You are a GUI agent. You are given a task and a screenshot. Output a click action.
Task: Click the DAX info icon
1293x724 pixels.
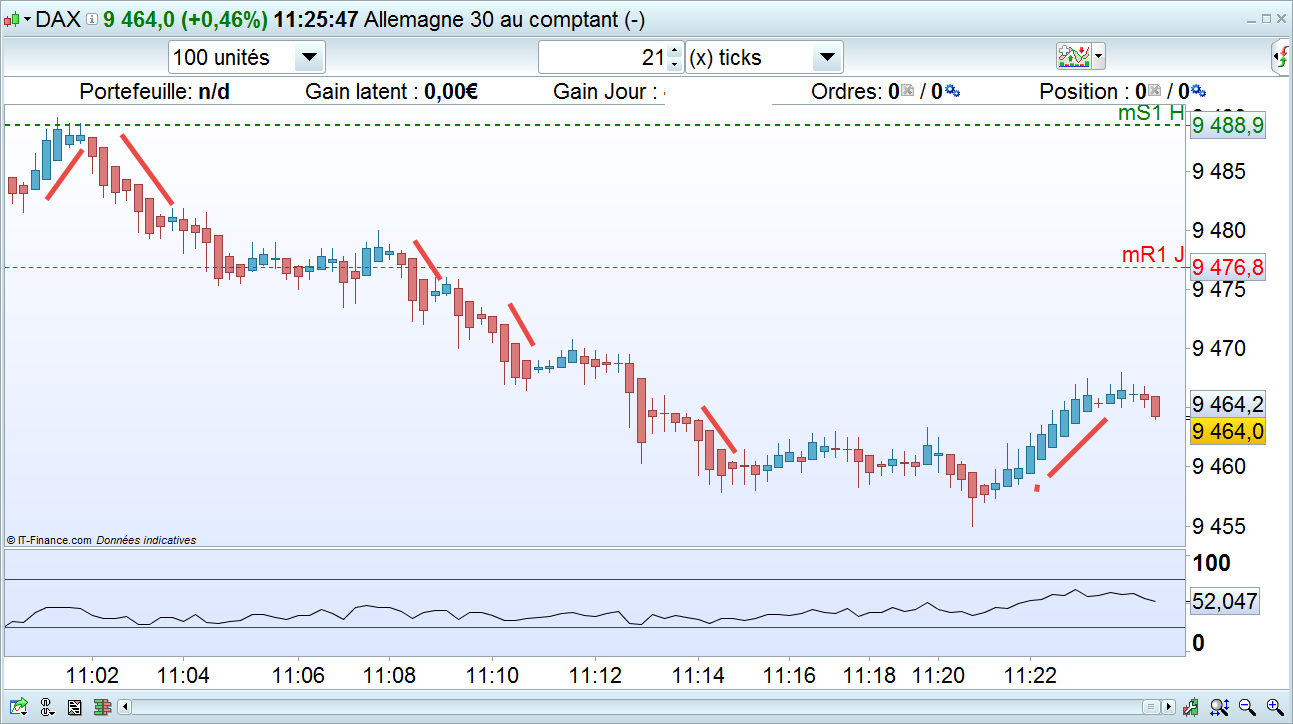point(92,20)
